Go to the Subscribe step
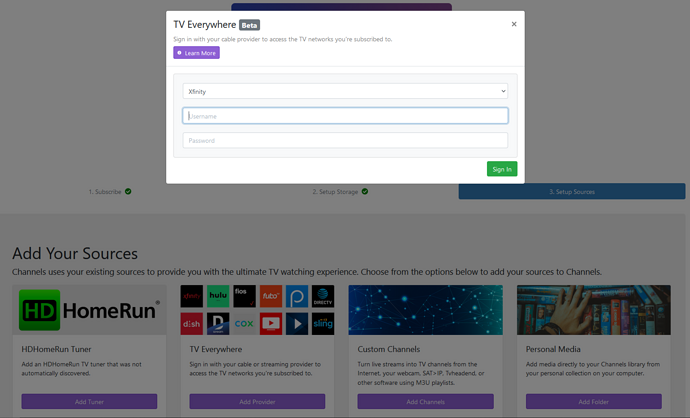Viewport: 690px width, 418px height. 110,191
